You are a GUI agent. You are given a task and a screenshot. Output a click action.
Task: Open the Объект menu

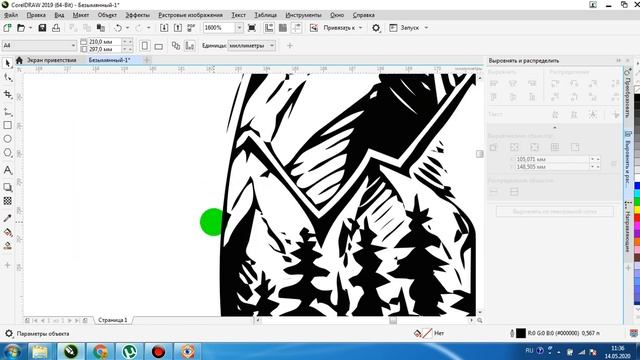107,15
